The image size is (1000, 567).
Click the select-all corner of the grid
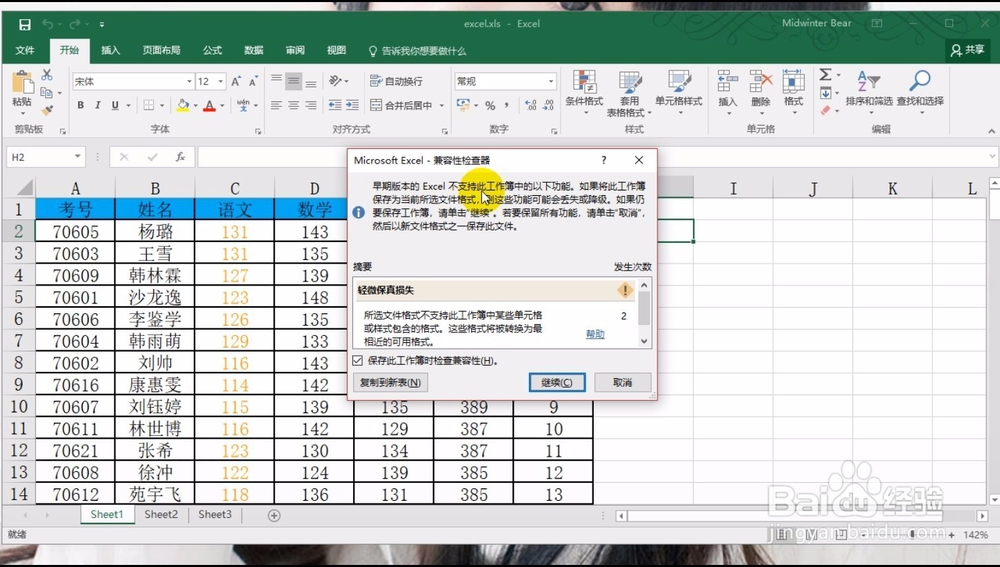[x=24, y=188]
